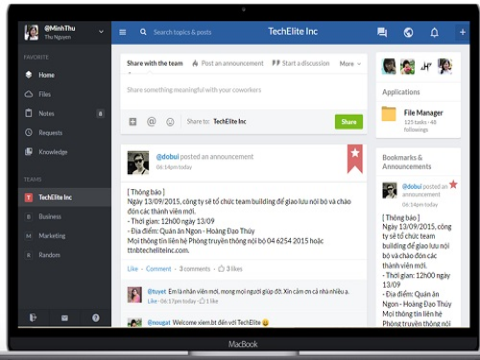Click the 06:14pm today timestamp in post
This screenshot has height=360, width=480.
(x=174, y=167)
